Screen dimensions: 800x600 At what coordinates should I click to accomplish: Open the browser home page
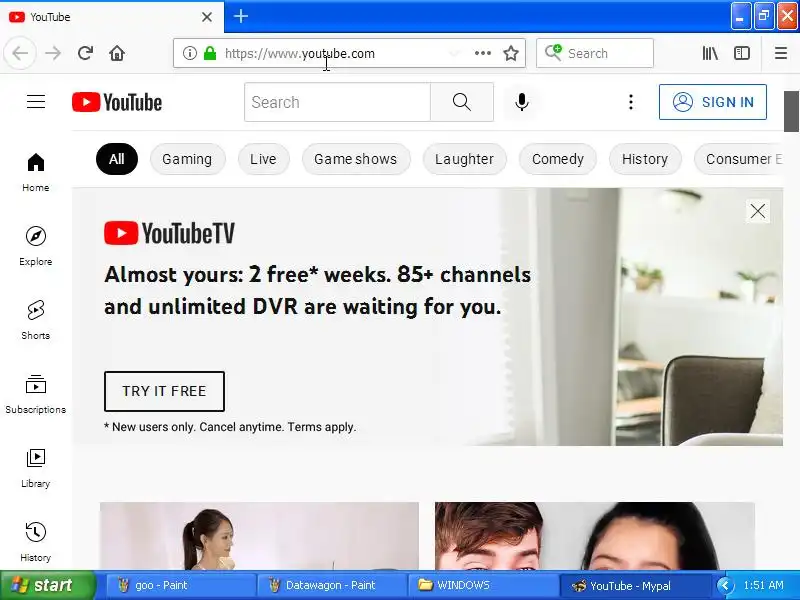coord(117,53)
